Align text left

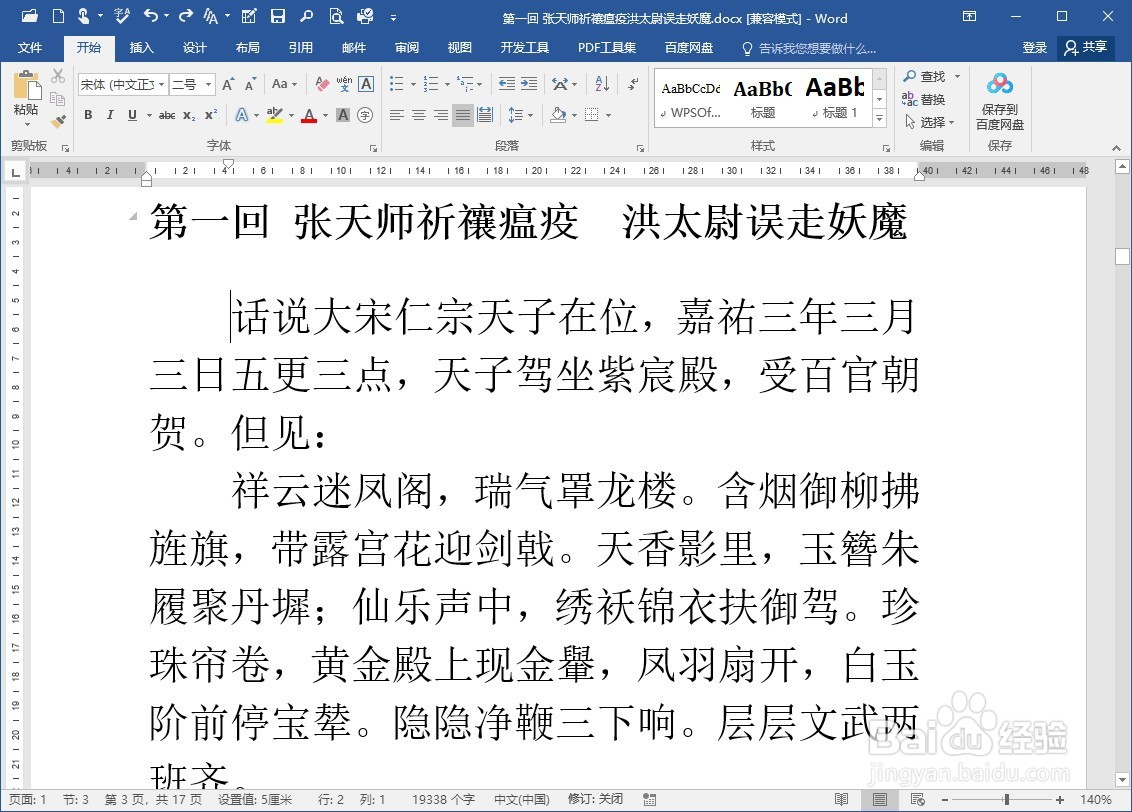tap(396, 115)
